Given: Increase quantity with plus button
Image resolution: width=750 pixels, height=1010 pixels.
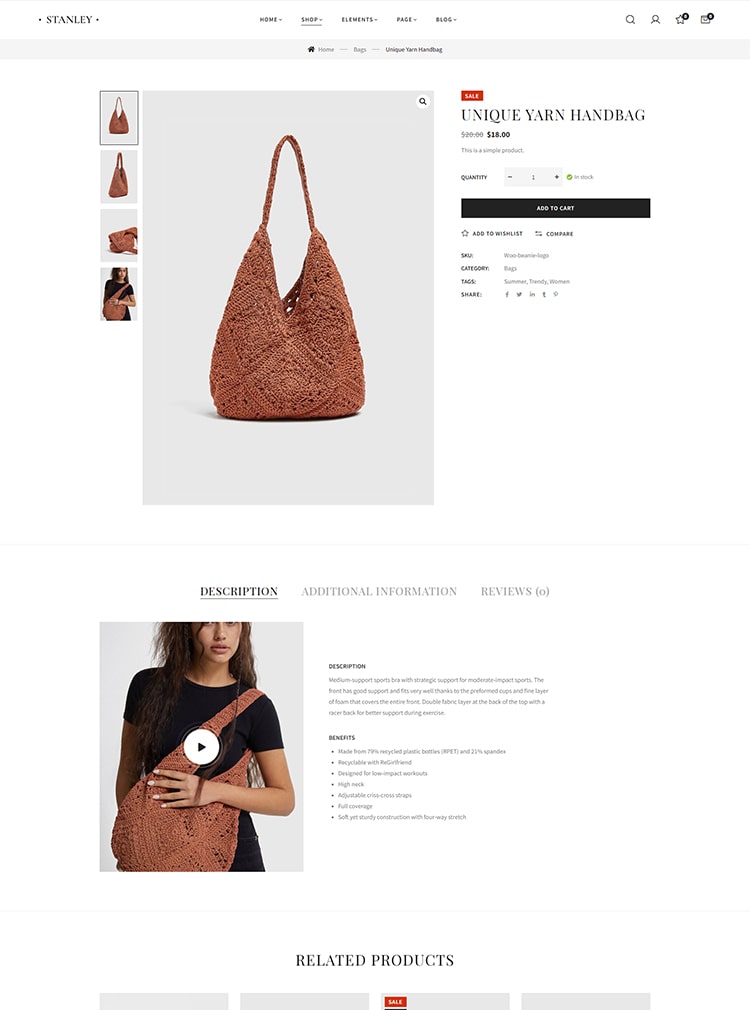Looking at the screenshot, I should coord(557,177).
